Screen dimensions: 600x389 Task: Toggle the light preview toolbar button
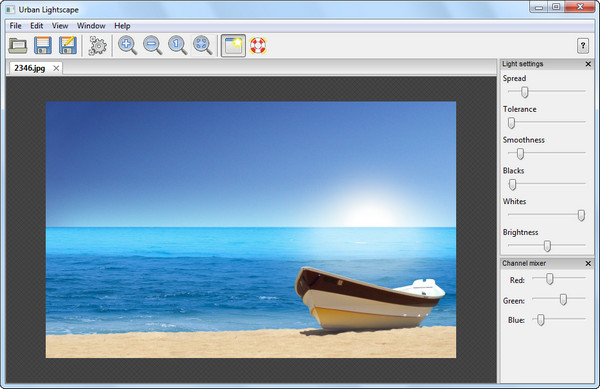[x=233, y=46]
